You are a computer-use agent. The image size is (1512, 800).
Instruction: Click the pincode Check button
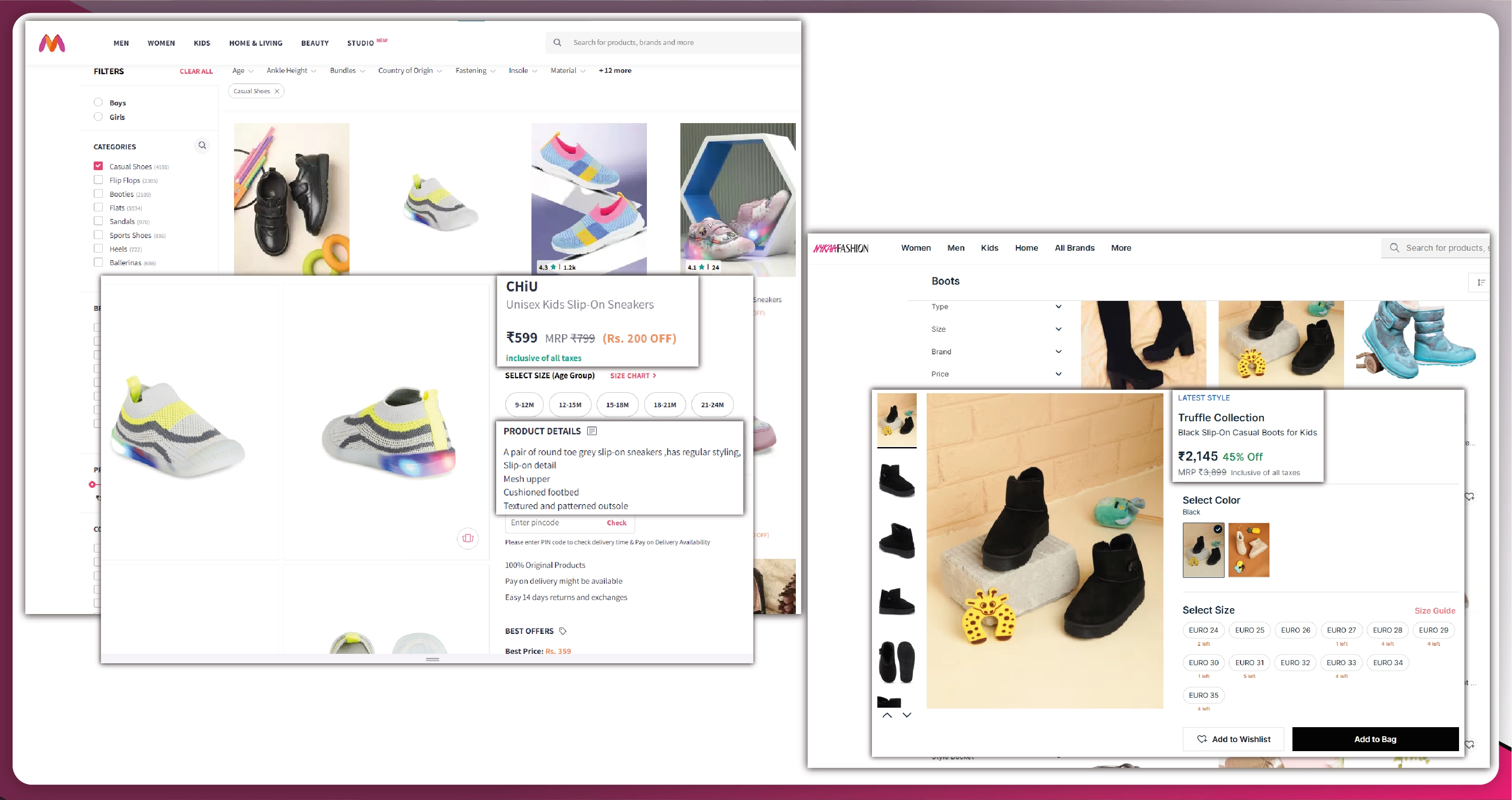click(x=616, y=523)
